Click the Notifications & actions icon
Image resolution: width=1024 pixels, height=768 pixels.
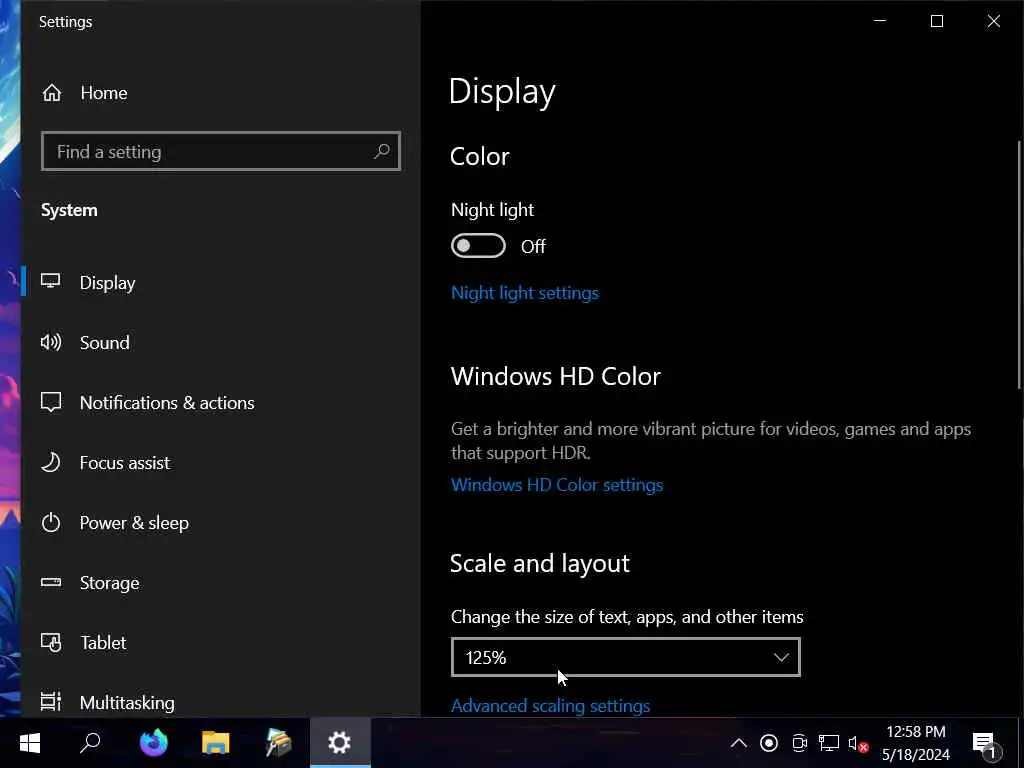point(50,402)
